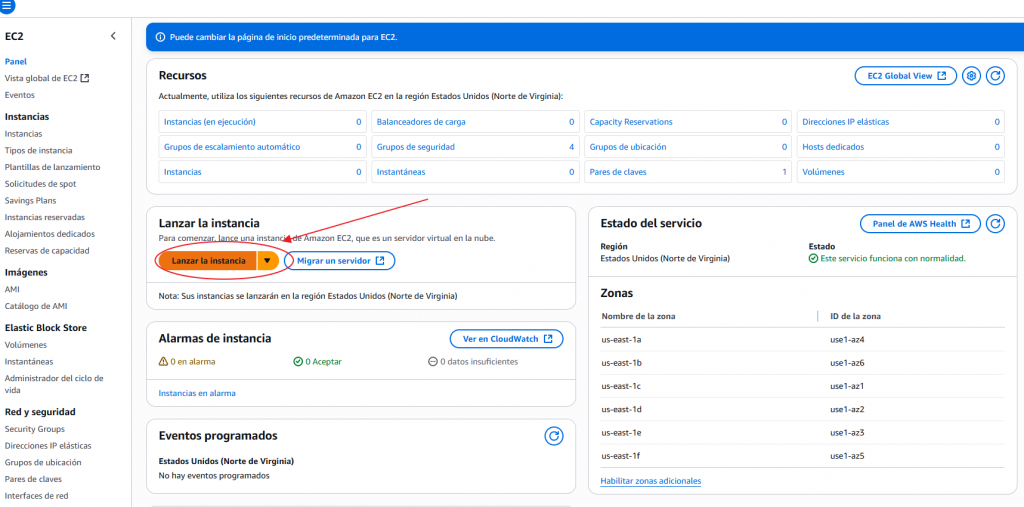This screenshot has width=1024, height=507.
Task: Dismiss info banner icon about default EC2 page
Action: 160,37
